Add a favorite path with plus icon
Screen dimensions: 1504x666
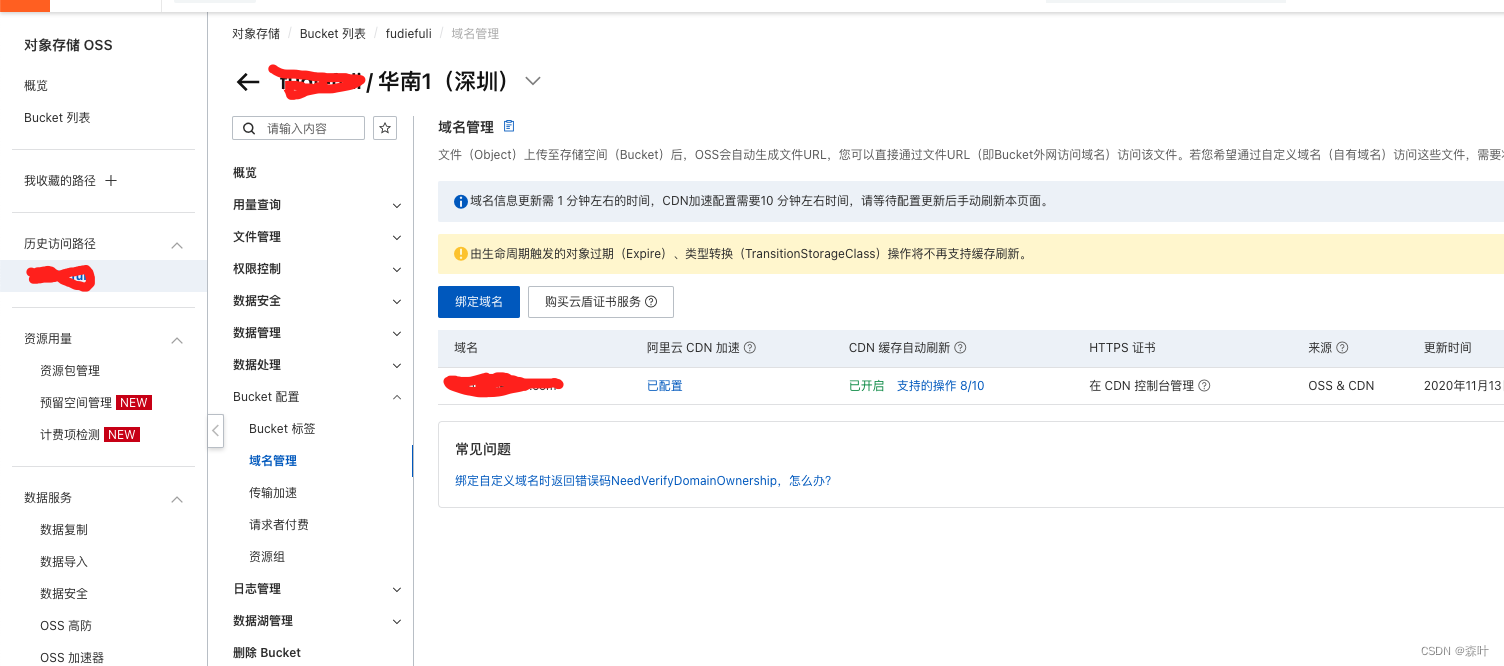click(x=111, y=181)
